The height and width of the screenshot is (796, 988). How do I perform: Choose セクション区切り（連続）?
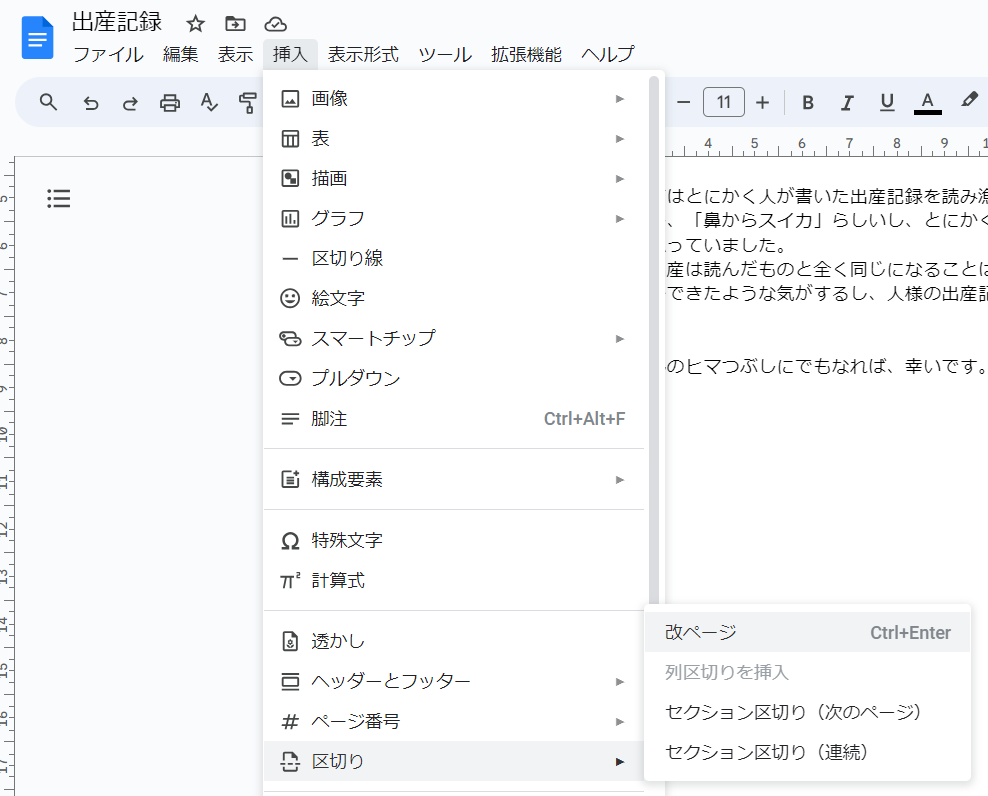click(807, 752)
